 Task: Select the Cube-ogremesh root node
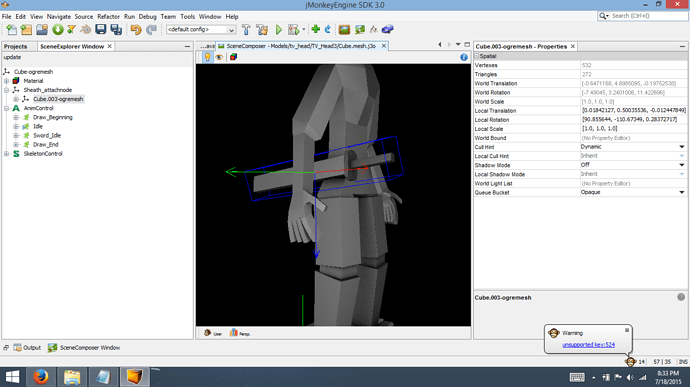tap(33, 72)
